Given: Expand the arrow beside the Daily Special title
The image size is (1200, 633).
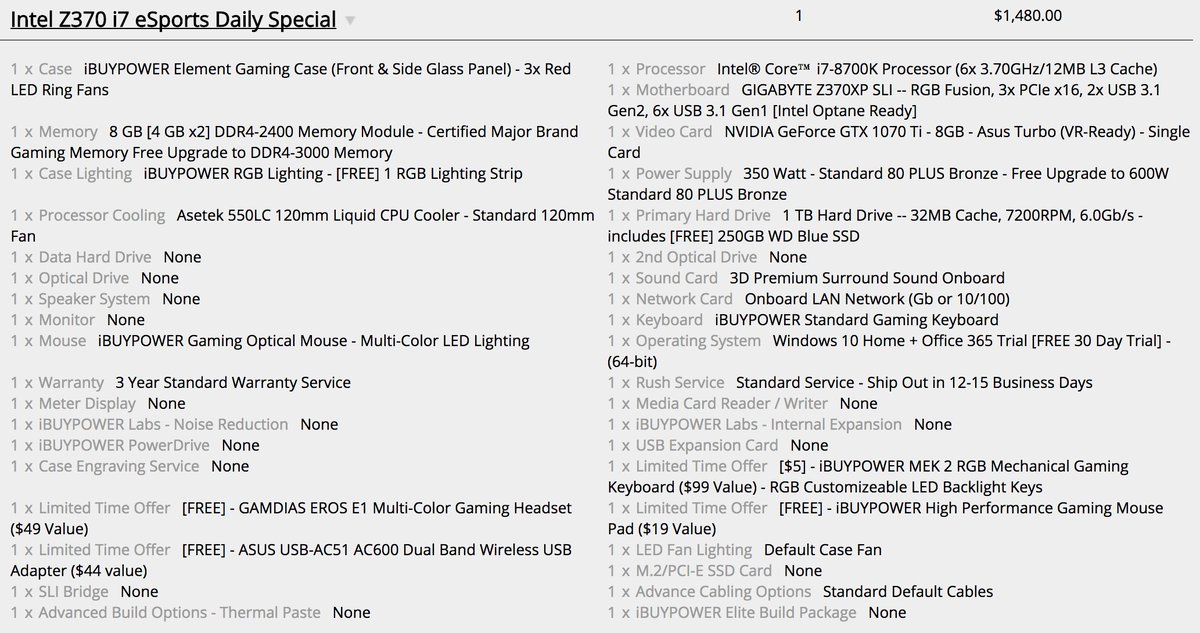Looking at the screenshot, I should pos(349,19).
